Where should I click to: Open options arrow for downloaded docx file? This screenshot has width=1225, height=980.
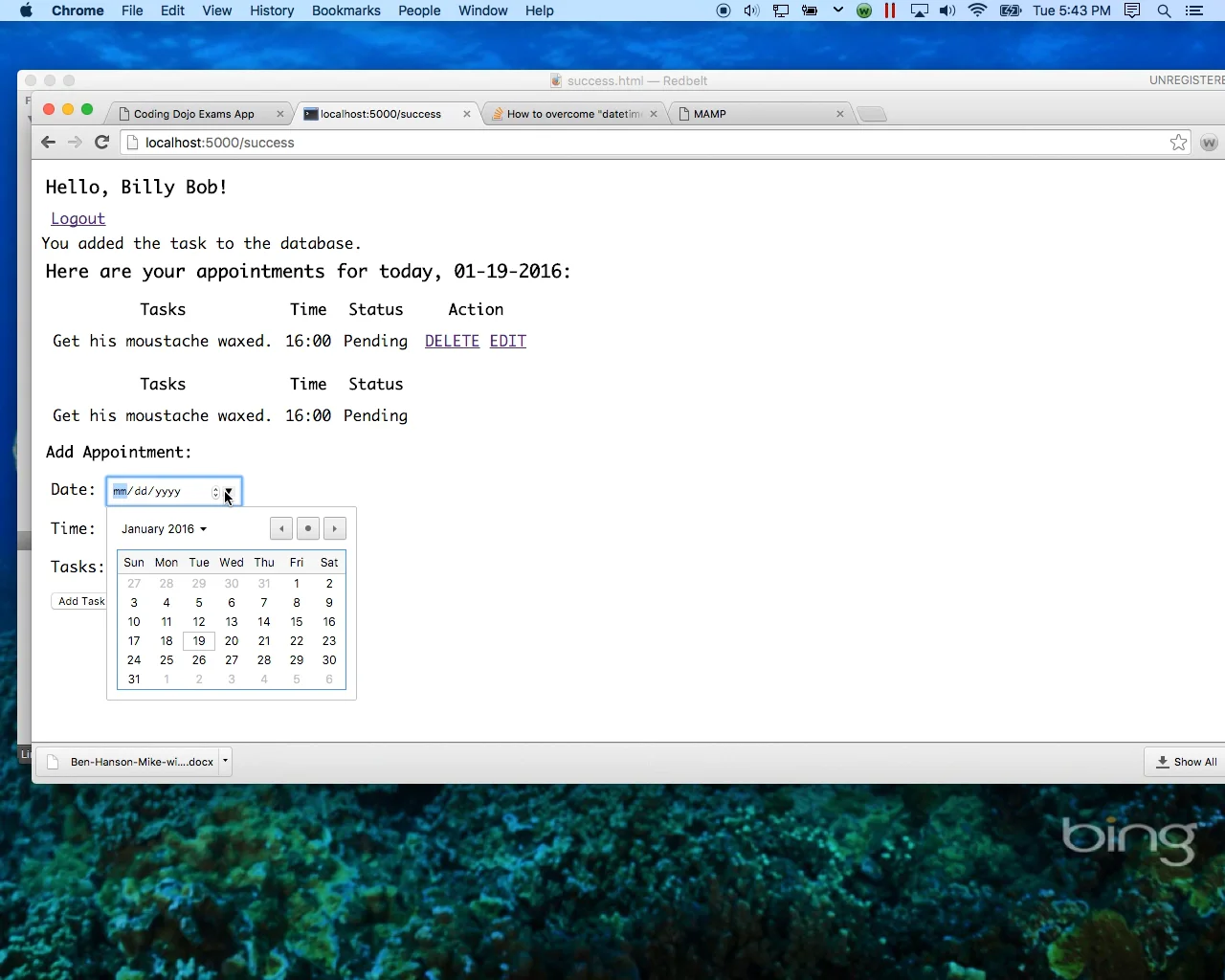(x=225, y=762)
